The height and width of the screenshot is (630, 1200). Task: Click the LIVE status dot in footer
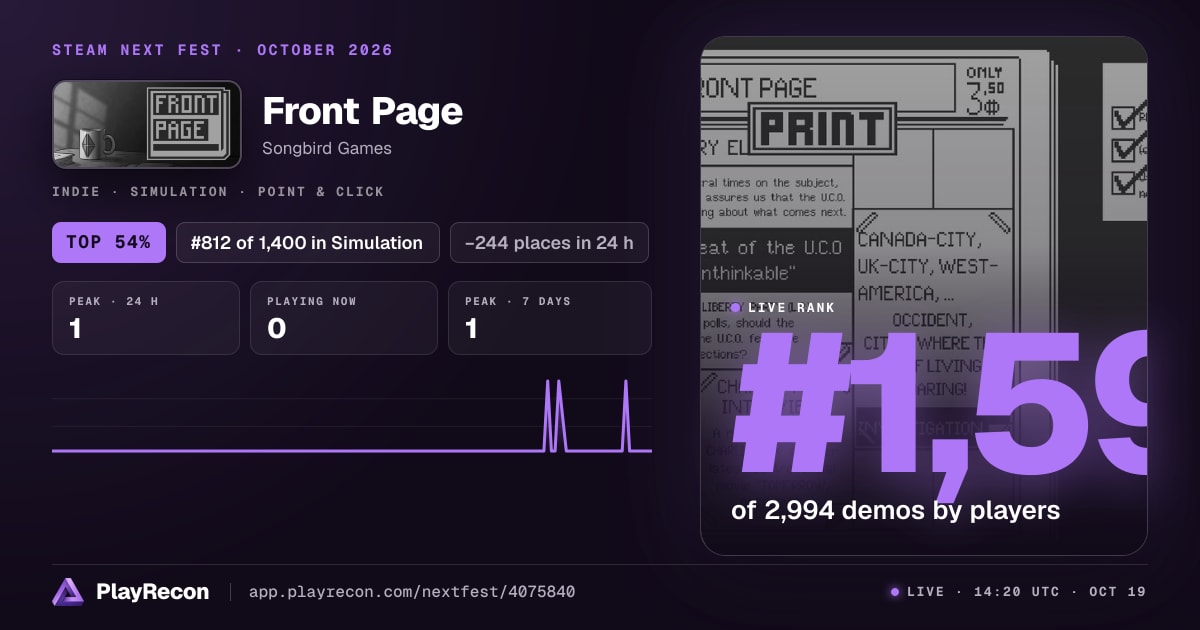pyautogui.click(x=895, y=592)
